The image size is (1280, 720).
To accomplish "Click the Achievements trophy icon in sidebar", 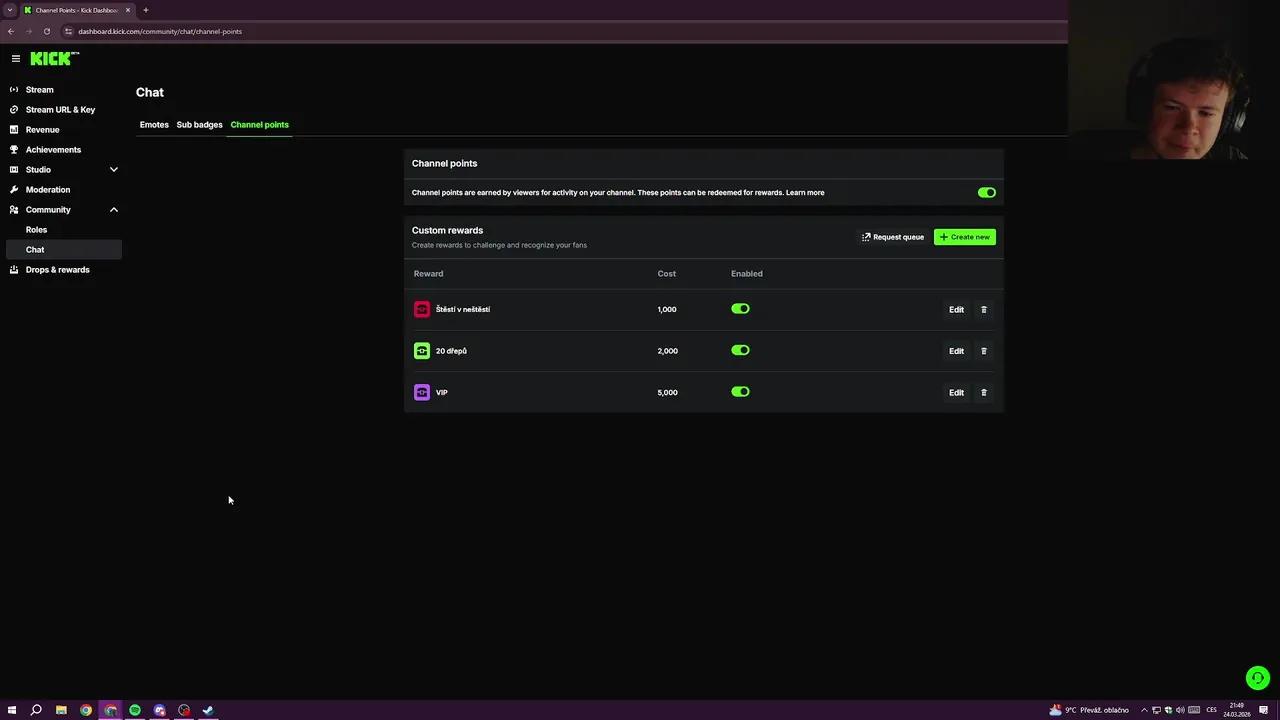I will click(14, 150).
